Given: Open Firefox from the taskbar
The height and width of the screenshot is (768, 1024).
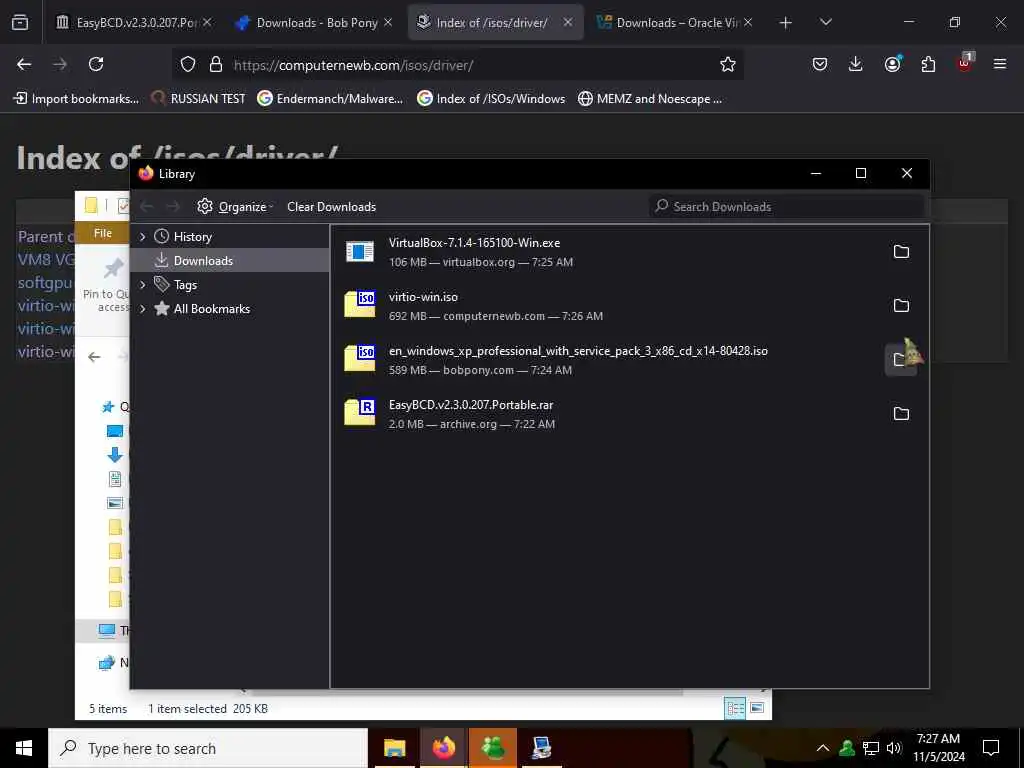Looking at the screenshot, I should [x=443, y=748].
